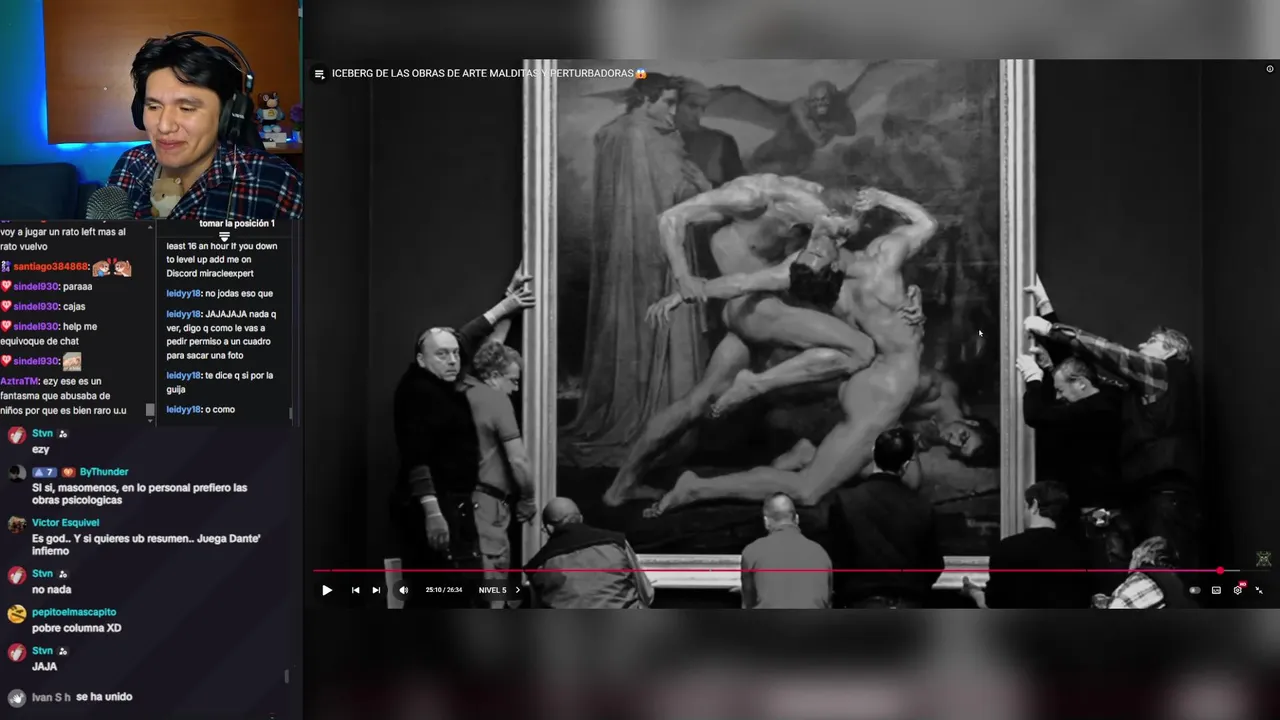Expand chapter list chevron next to NIVEL 5
Viewport: 1280px width, 720px height.
[x=517, y=590]
